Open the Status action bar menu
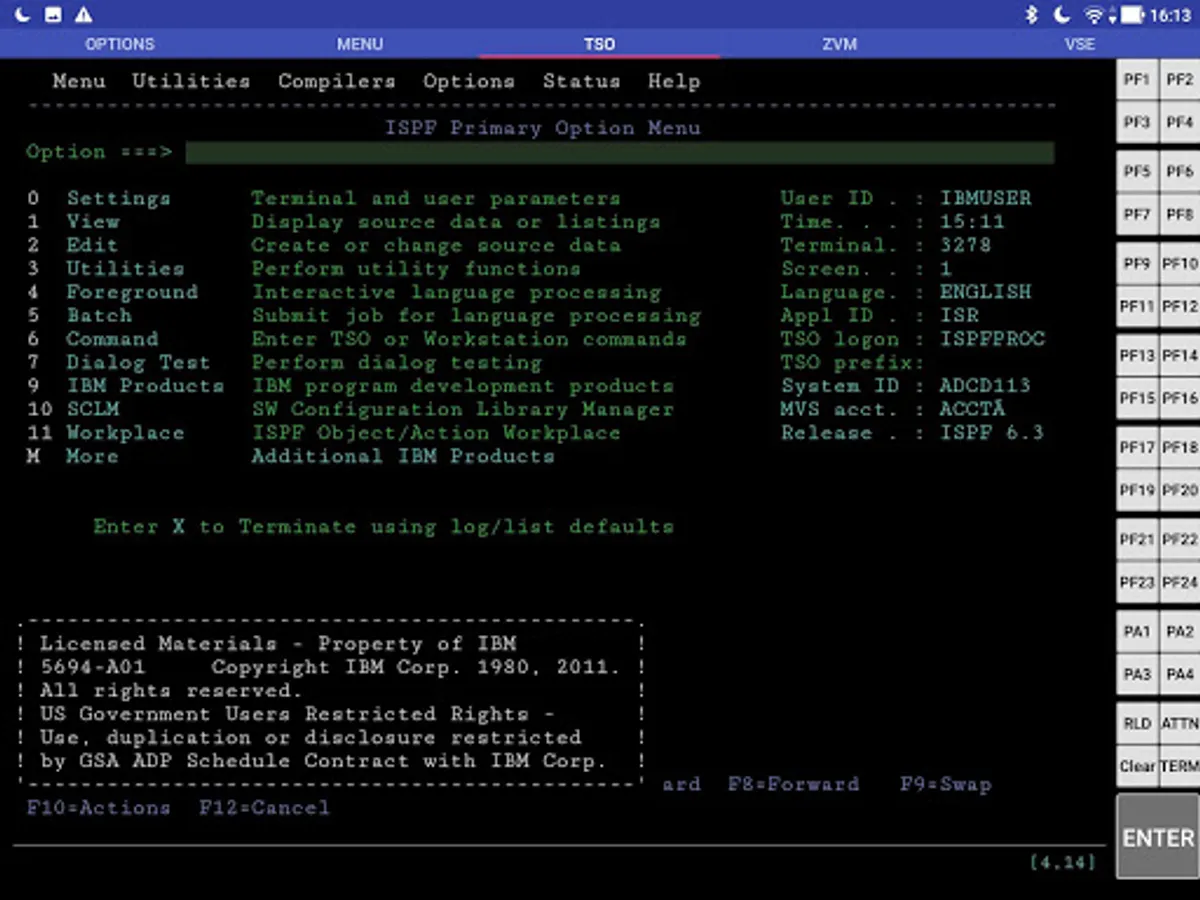Screen dimensions: 1200x900 pyautogui.click(x=581, y=81)
